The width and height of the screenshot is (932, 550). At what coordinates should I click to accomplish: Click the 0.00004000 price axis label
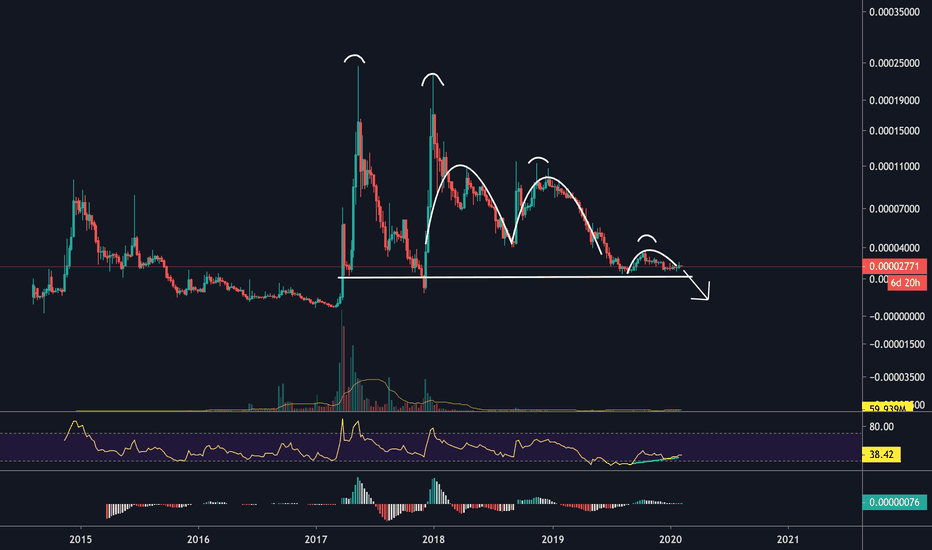(x=894, y=248)
